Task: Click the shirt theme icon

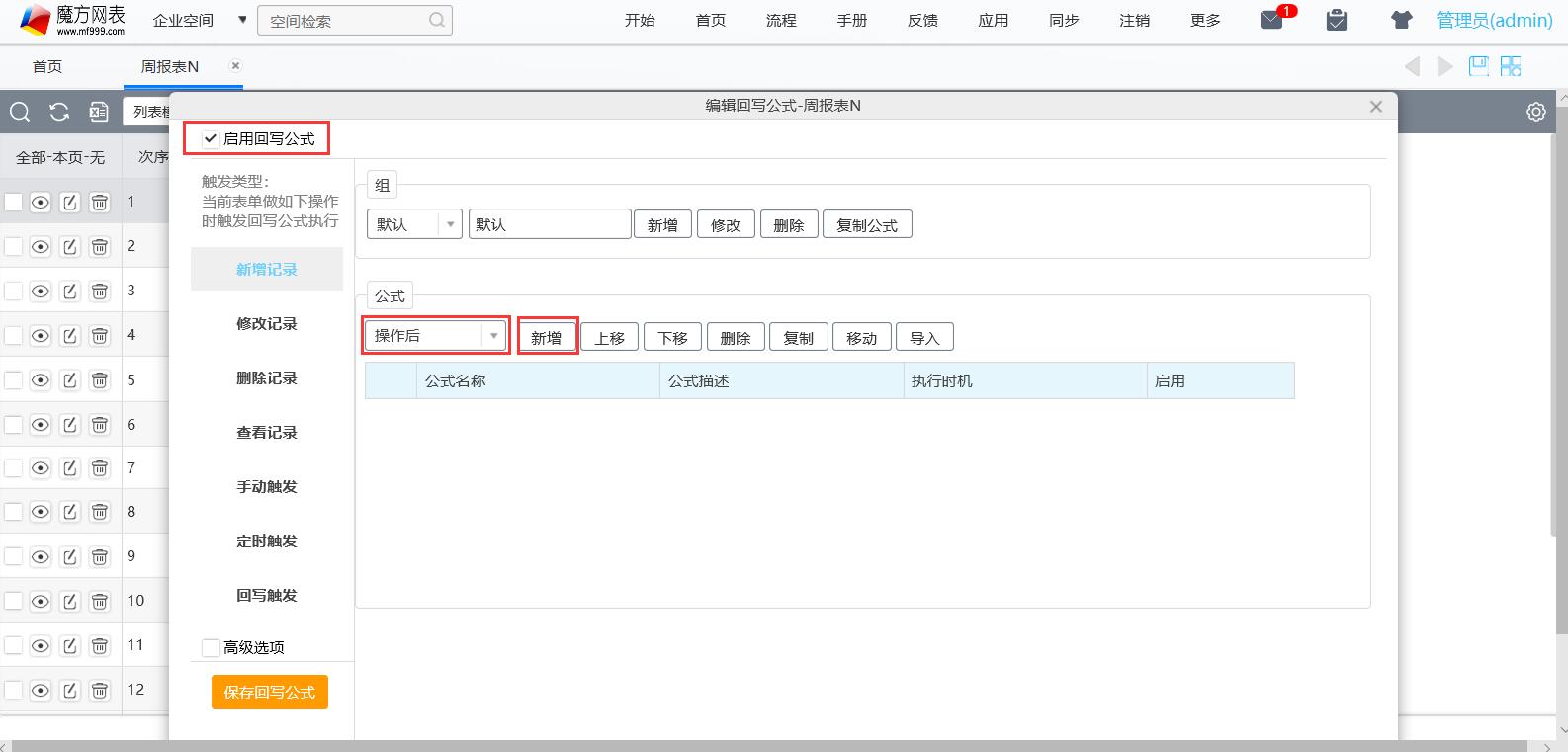Action: 1401,20
